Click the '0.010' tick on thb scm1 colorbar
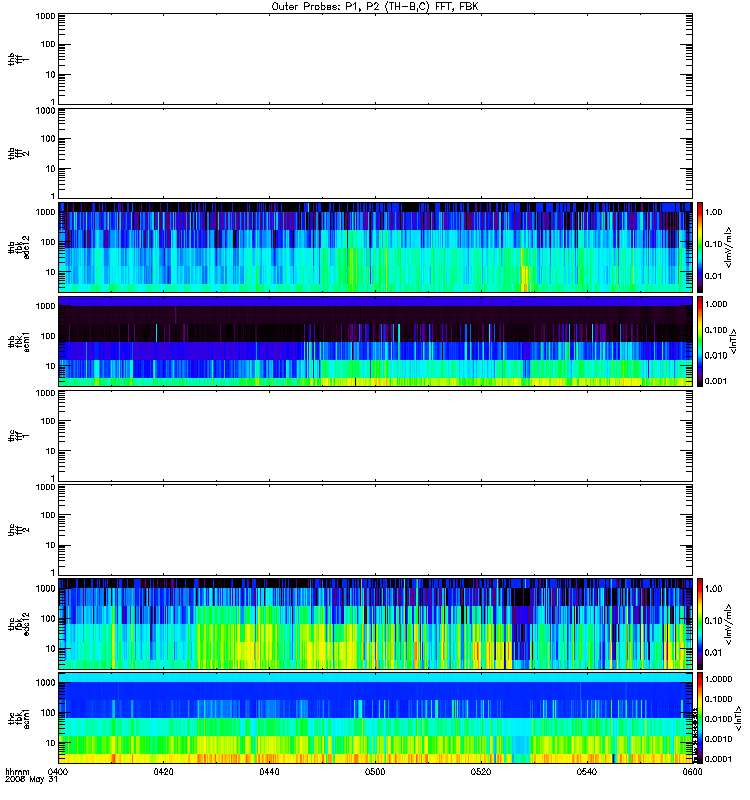 pos(716,355)
